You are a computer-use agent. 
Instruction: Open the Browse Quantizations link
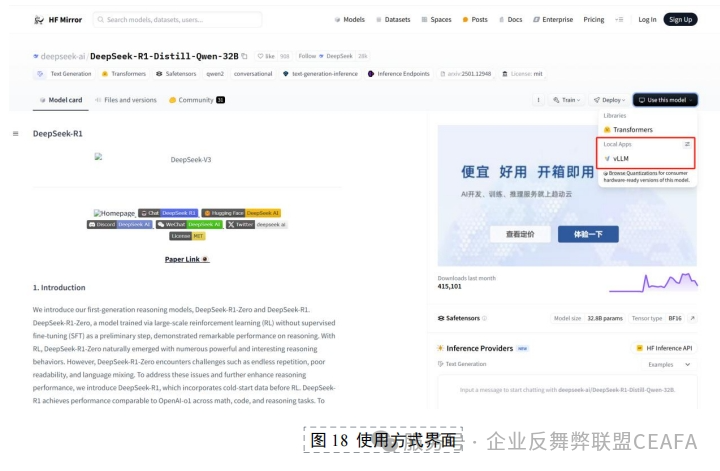[x=647, y=177]
